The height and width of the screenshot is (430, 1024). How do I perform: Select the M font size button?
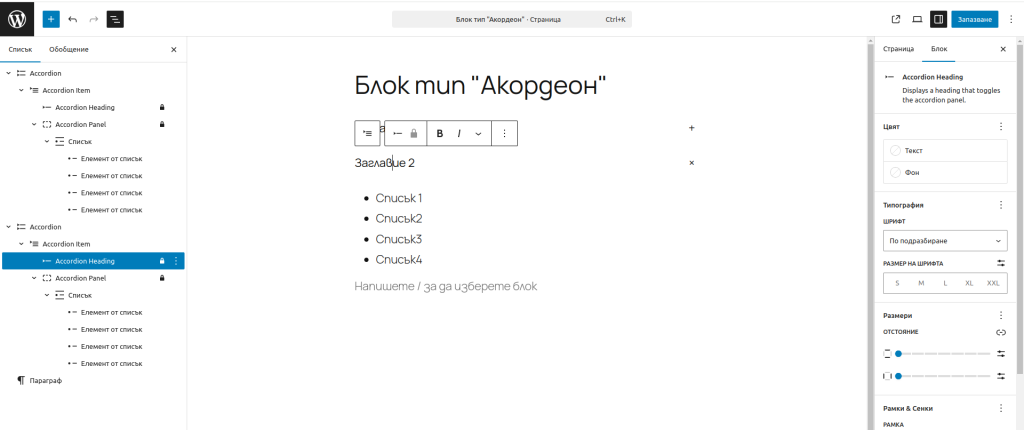pyautogui.click(x=921, y=283)
